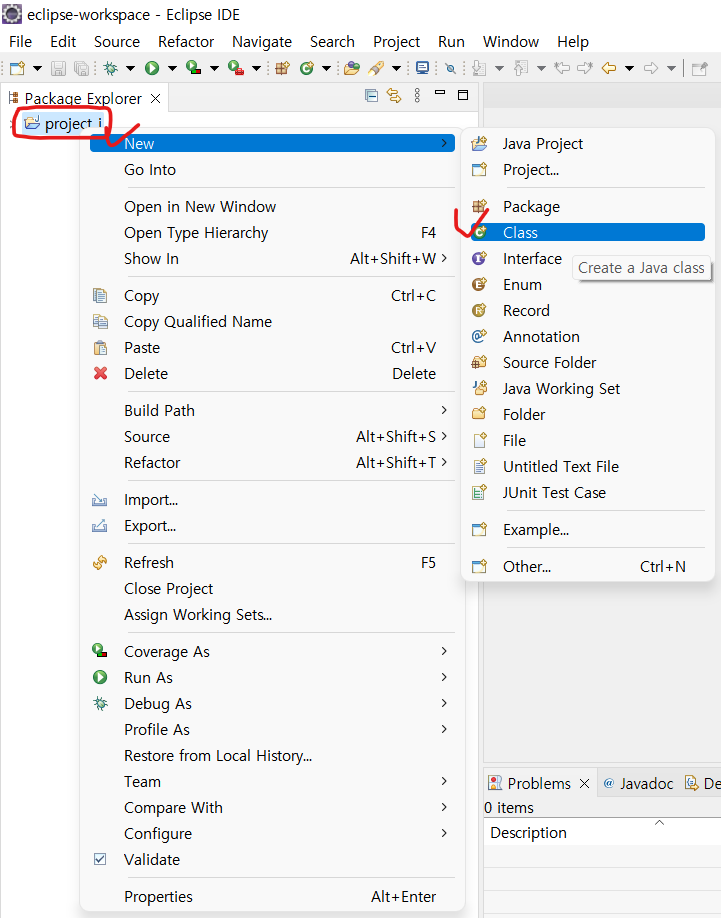This screenshot has width=721, height=918.
Task: Open the New submenu entry
Action: 272,143
